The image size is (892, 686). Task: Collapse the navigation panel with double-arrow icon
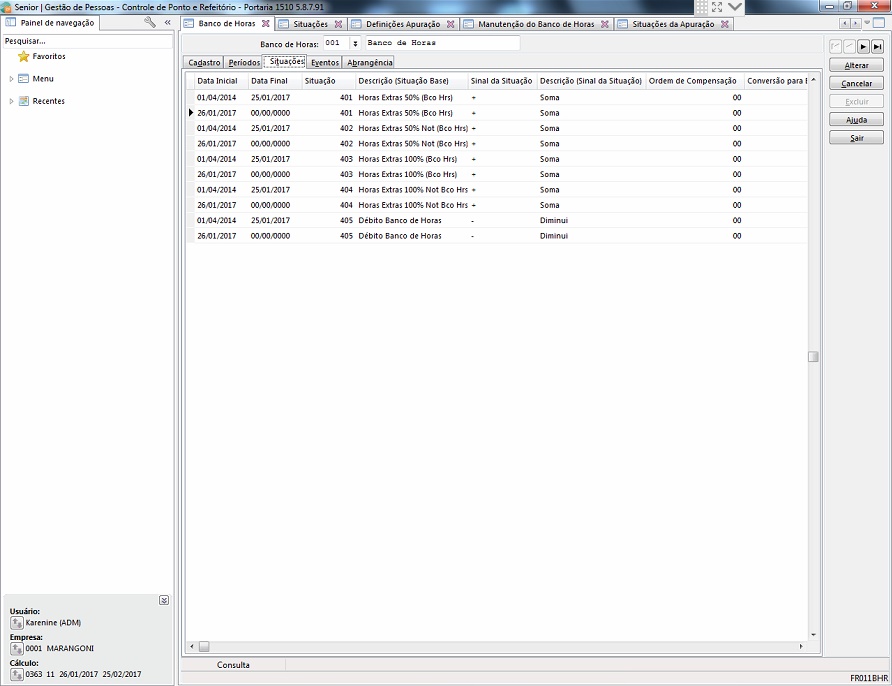(168, 22)
